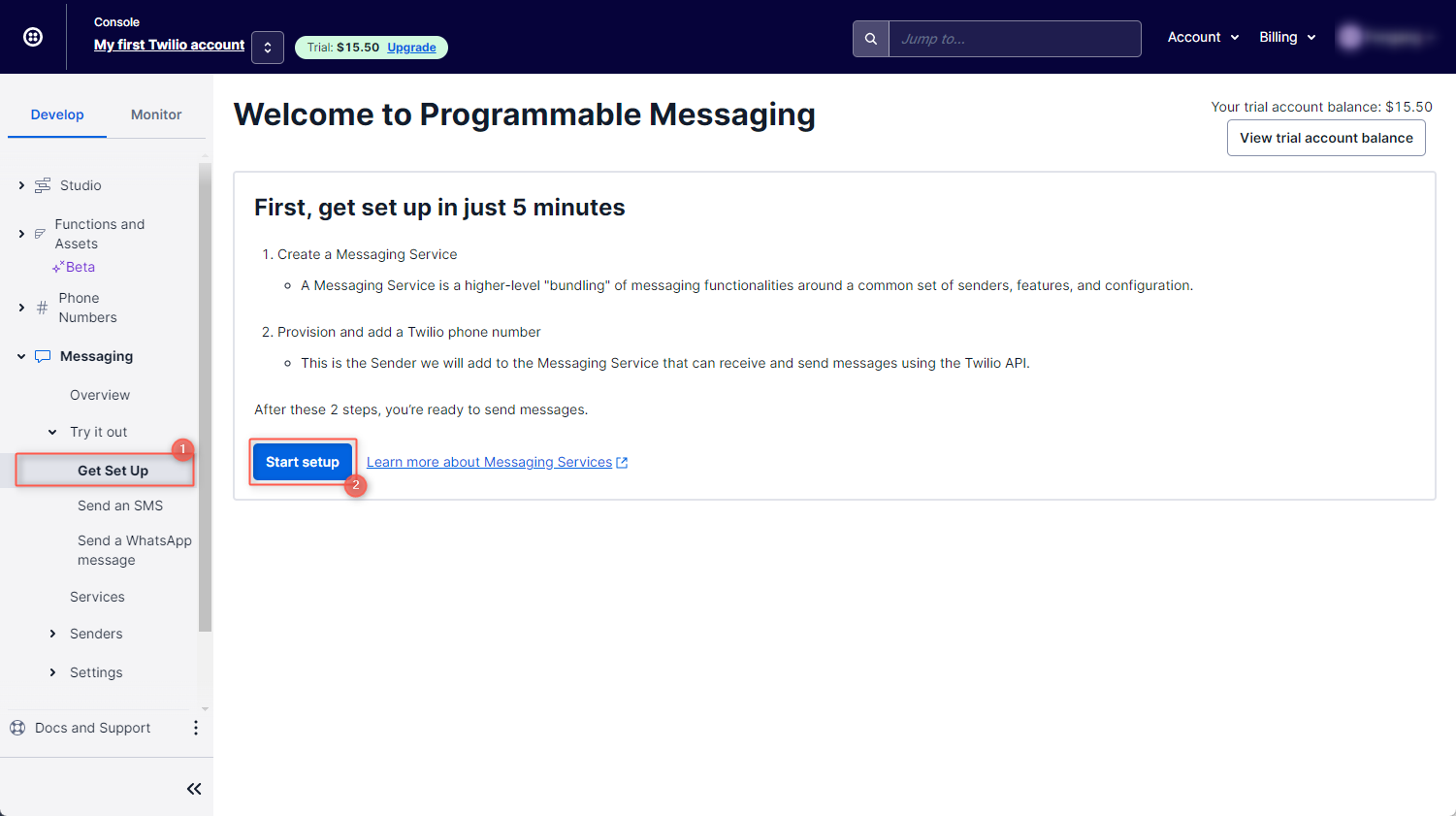The width and height of the screenshot is (1456, 816).
Task: Switch to the Monitor tab
Action: 156,114
